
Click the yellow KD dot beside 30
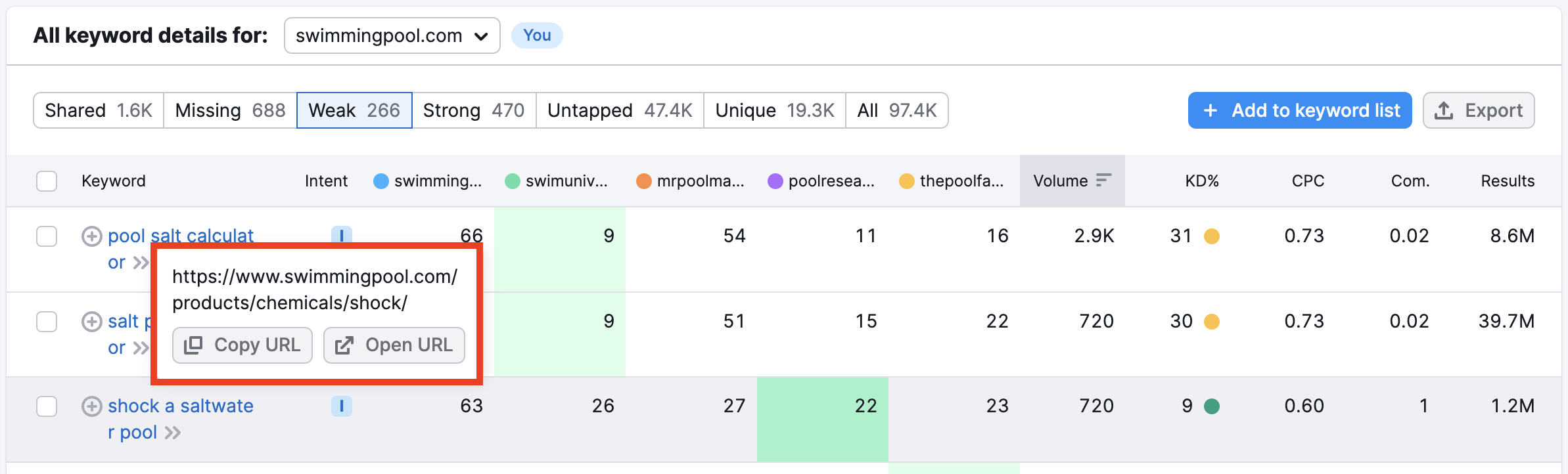click(1212, 322)
